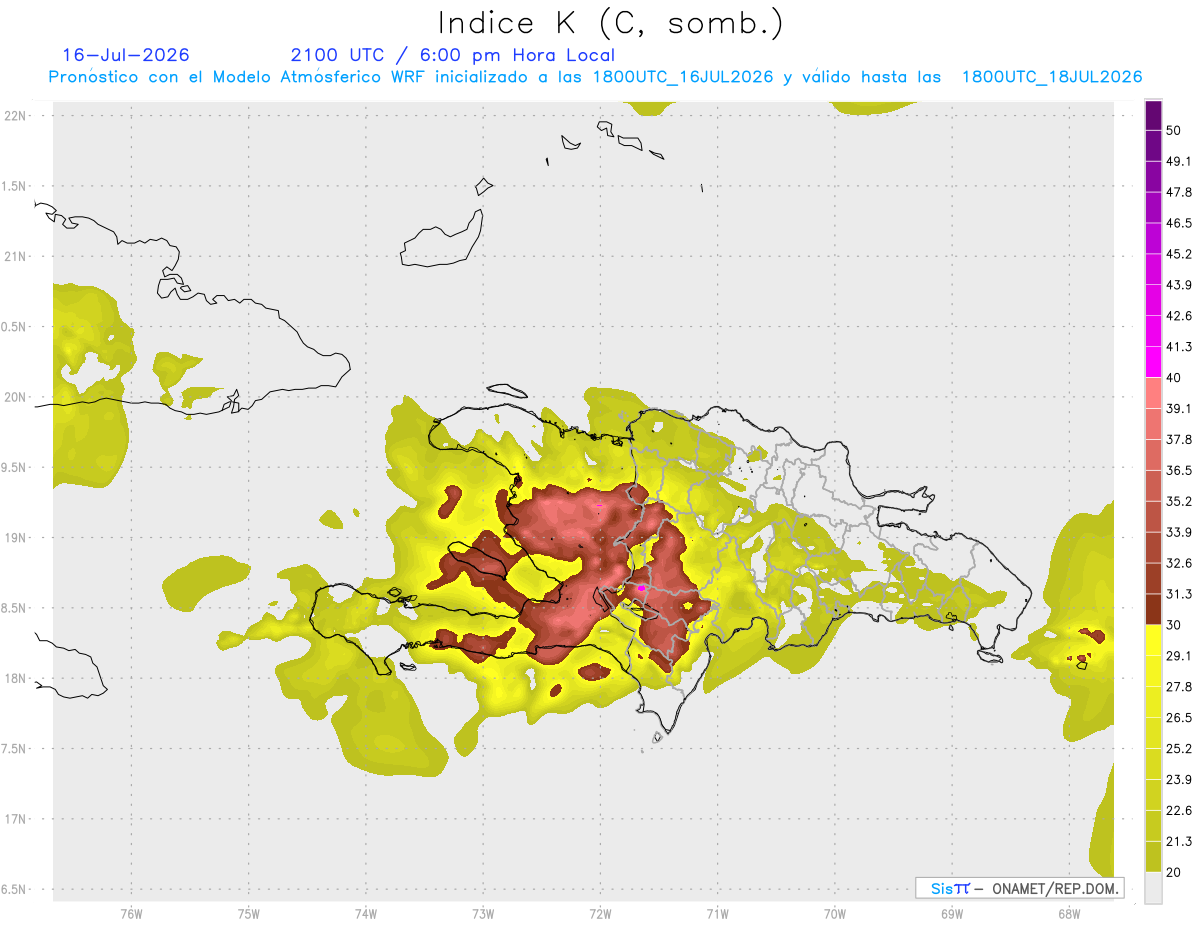Click the '1800UTC_16JUL2026' initialization time
Image resolution: width=1200 pixels, height=927 pixels.
click(x=683, y=77)
